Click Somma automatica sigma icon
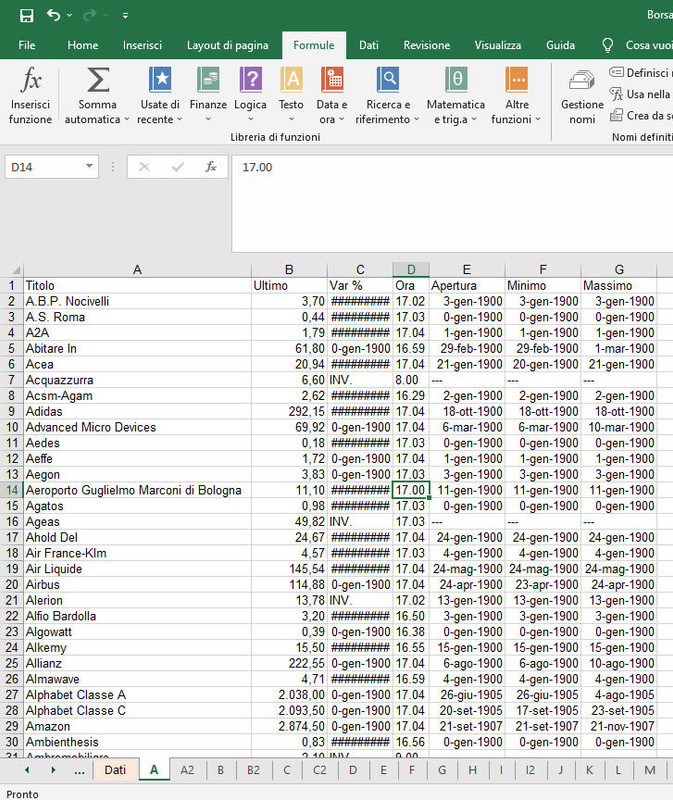The height and width of the screenshot is (800, 673). 98,80
